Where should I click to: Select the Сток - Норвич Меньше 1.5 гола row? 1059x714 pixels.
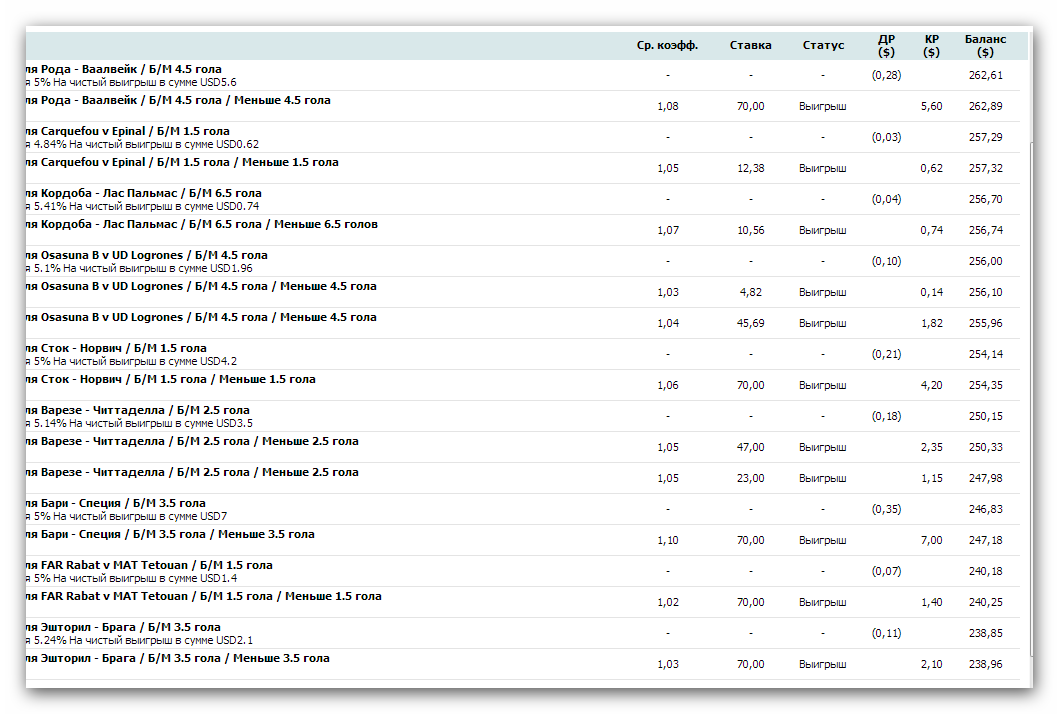523,385
